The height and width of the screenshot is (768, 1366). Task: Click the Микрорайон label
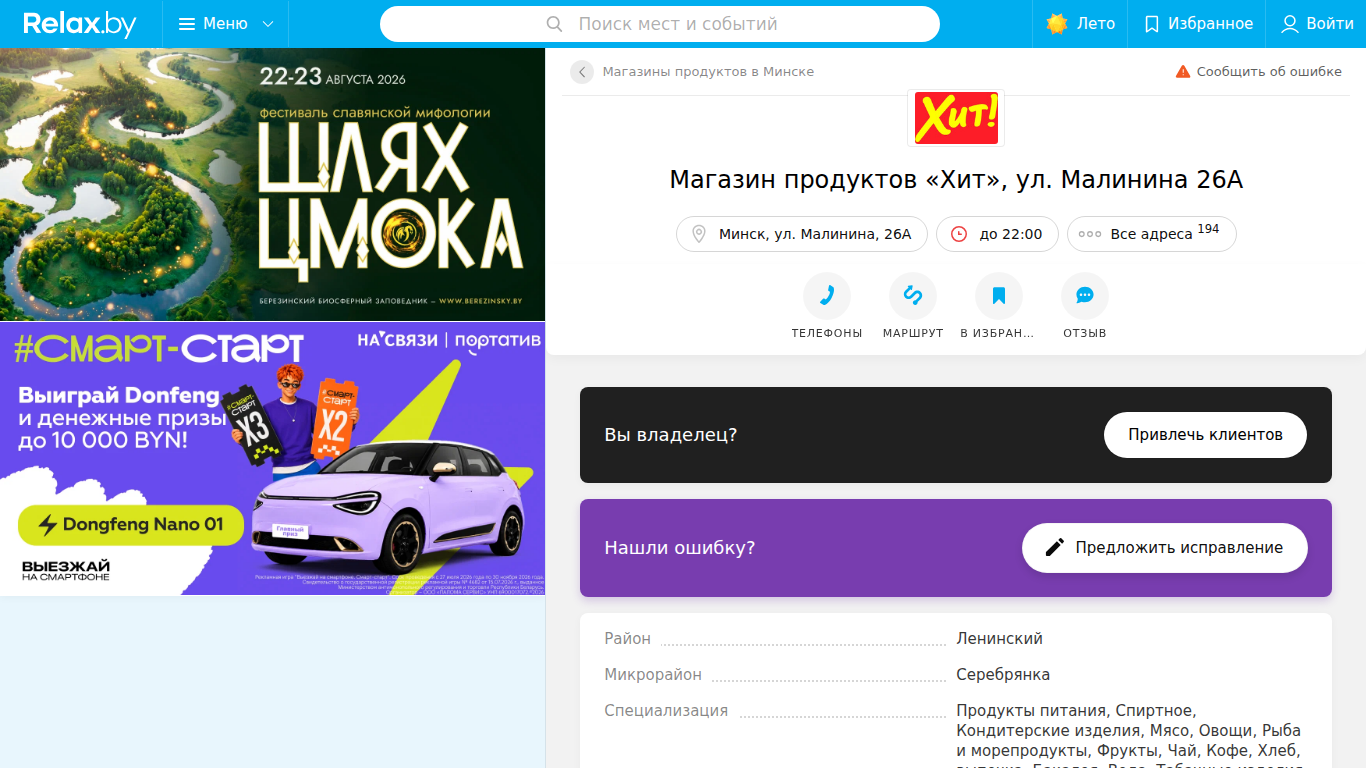653,674
